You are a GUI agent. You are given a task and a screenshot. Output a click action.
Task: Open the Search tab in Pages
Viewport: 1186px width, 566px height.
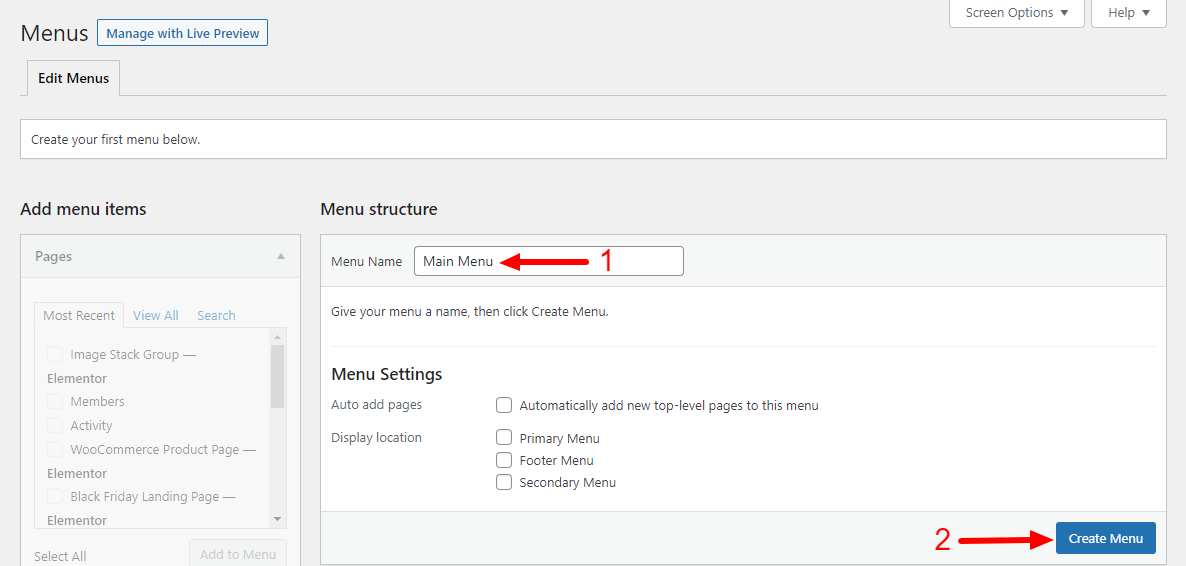click(x=216, y=316)
